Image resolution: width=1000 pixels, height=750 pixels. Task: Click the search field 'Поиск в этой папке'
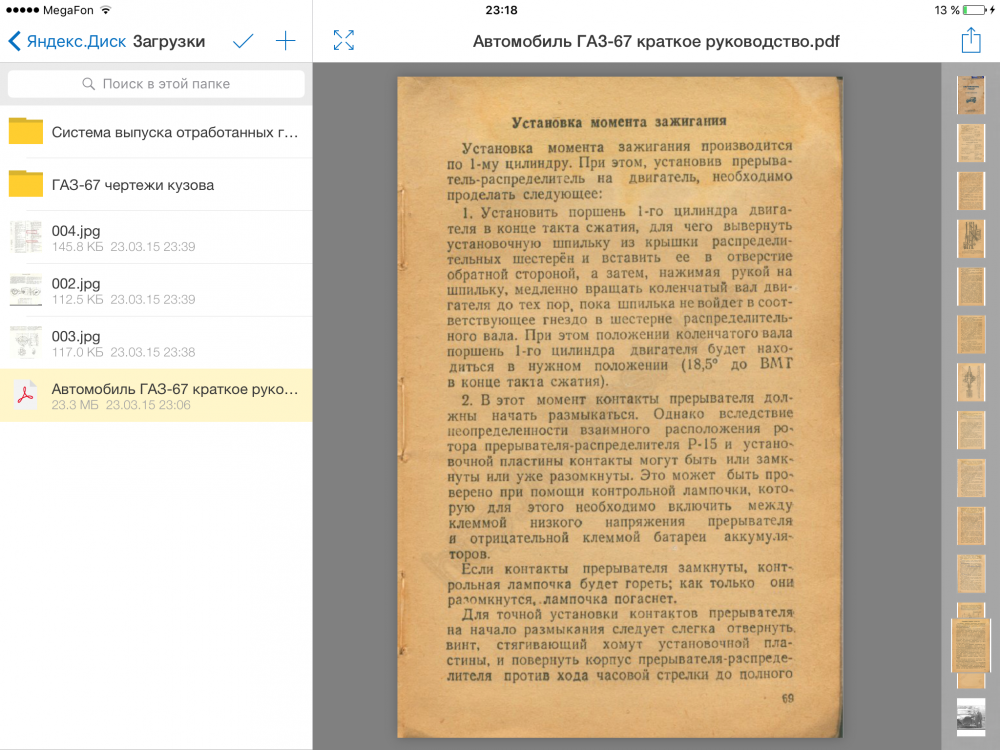click(156, 84)
